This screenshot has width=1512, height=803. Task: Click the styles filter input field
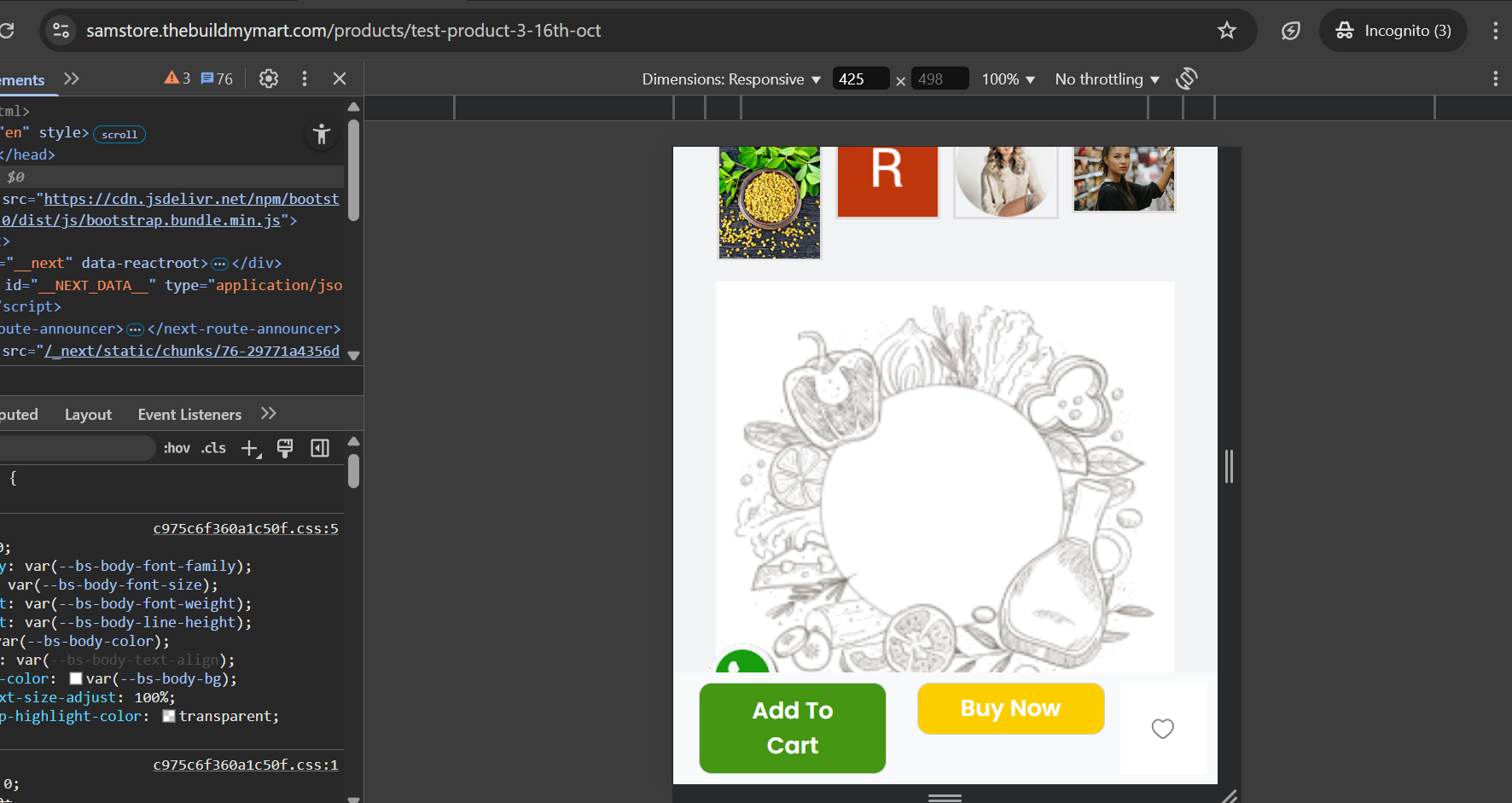pos(77,448)
